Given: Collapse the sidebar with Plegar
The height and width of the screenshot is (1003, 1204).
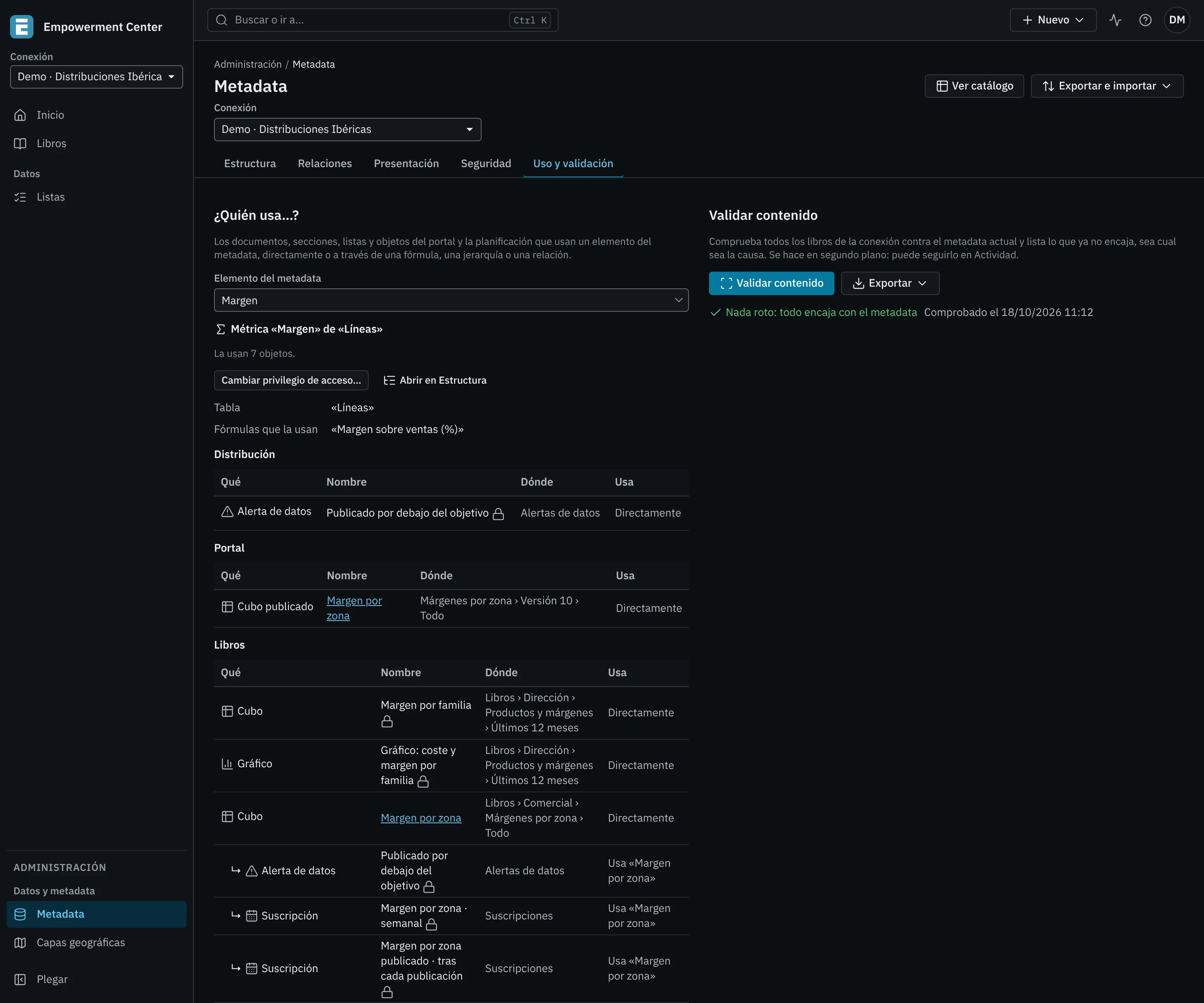Looking at the screenshot, I should [x=96, y=979].
